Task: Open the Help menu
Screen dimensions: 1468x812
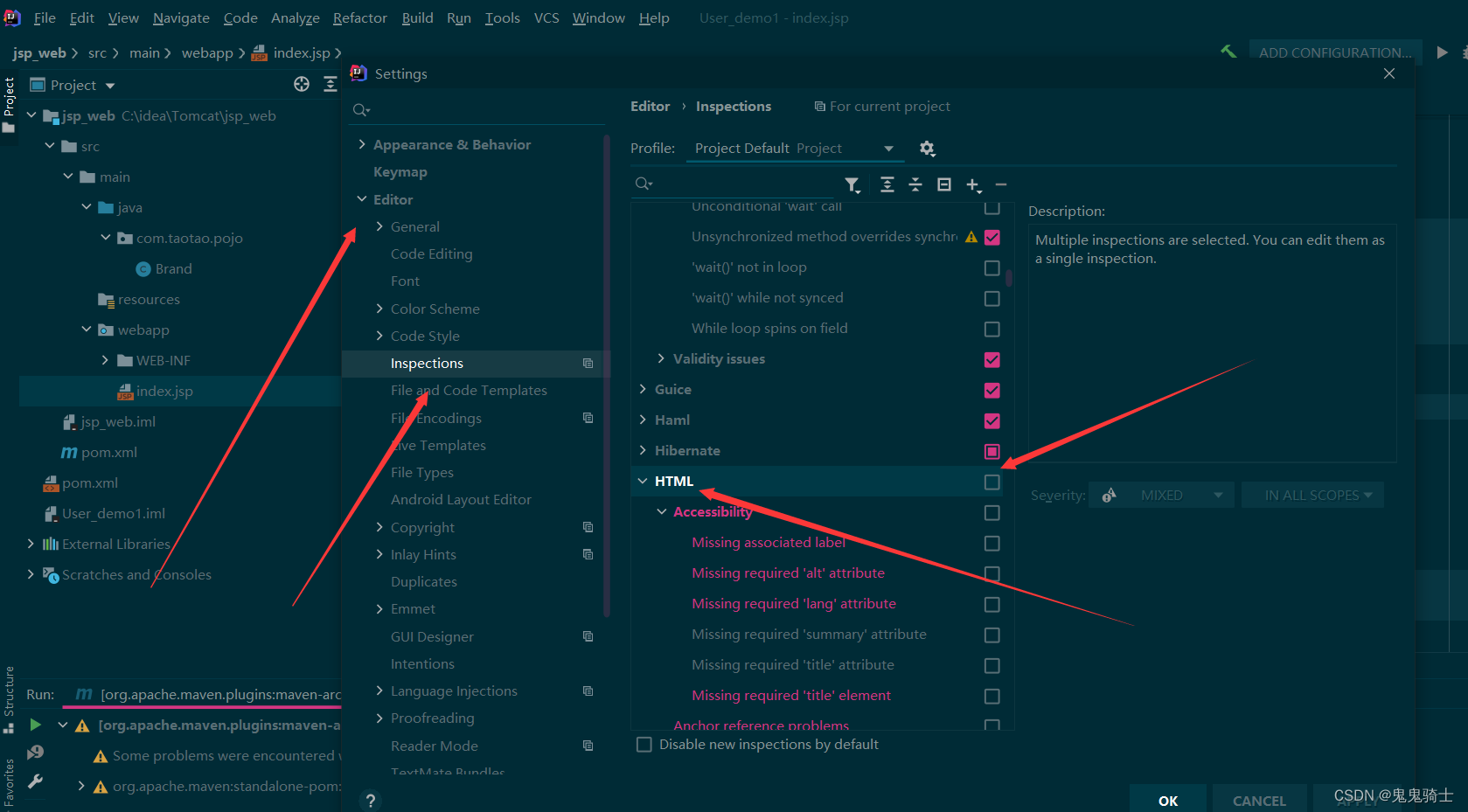Action: click(x=654, y=17)
